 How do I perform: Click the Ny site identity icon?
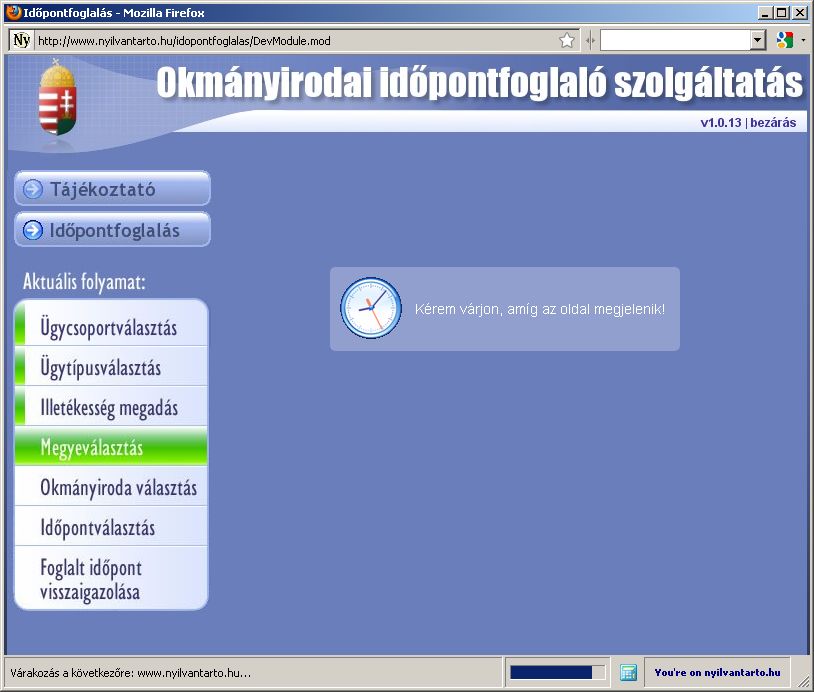pos(21,41)
